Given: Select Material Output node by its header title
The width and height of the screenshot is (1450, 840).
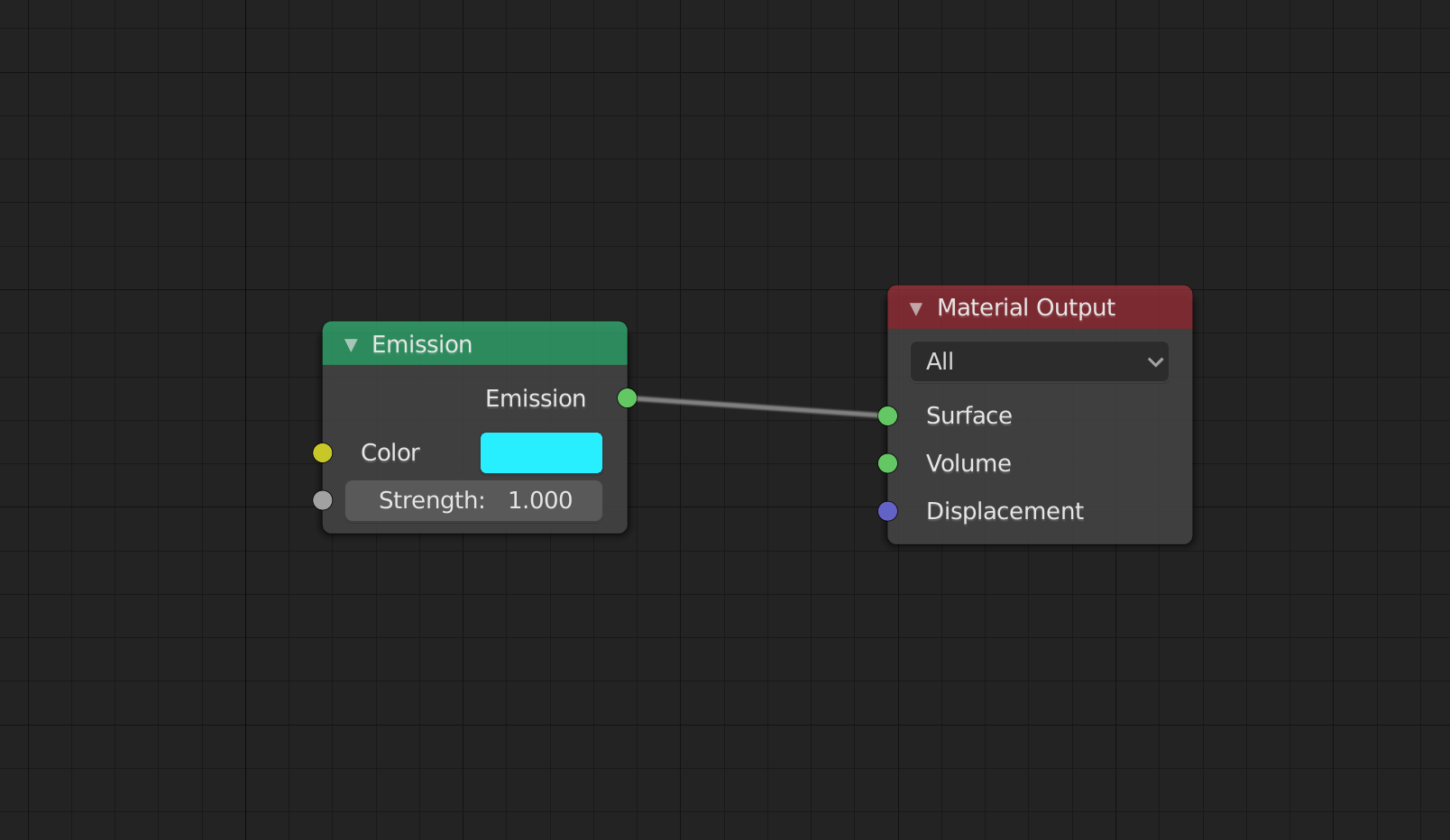Looking at the screenshot, I should coord(1025,308).
